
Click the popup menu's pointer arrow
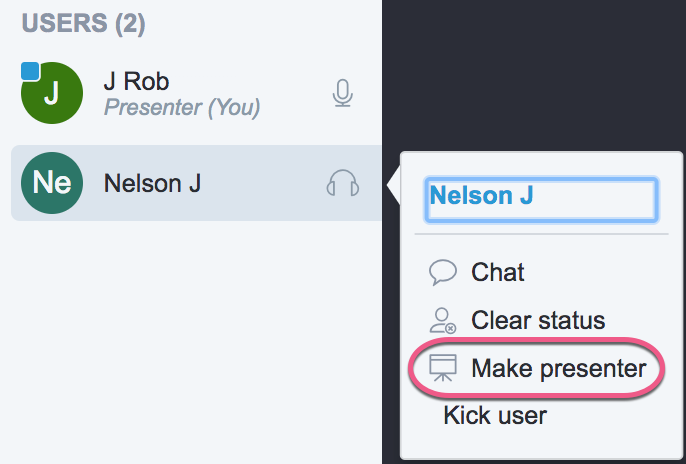point(394,184)
